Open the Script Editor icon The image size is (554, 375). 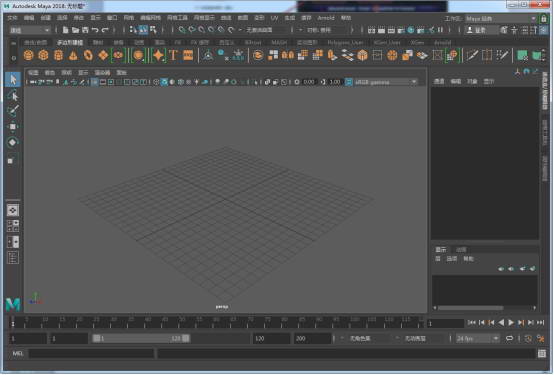pos(542,353)
